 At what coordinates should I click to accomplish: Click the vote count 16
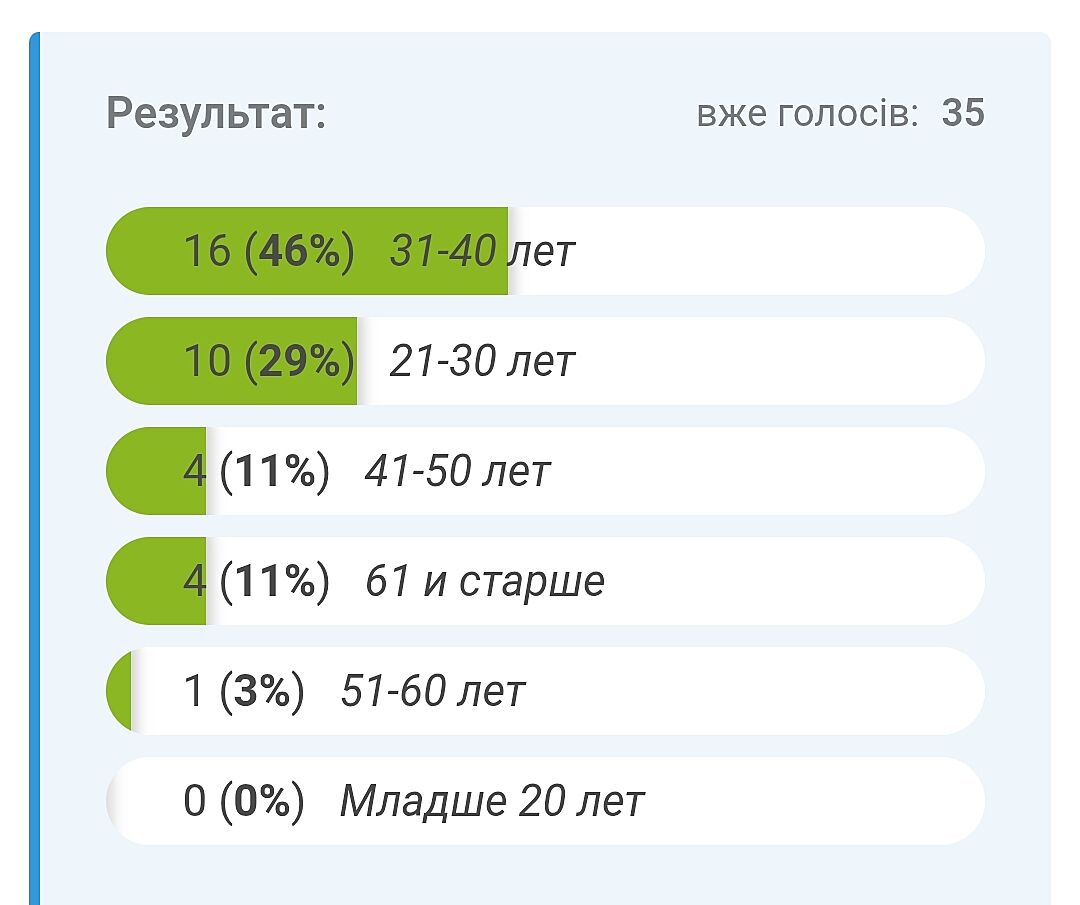[x=207, y=251]
